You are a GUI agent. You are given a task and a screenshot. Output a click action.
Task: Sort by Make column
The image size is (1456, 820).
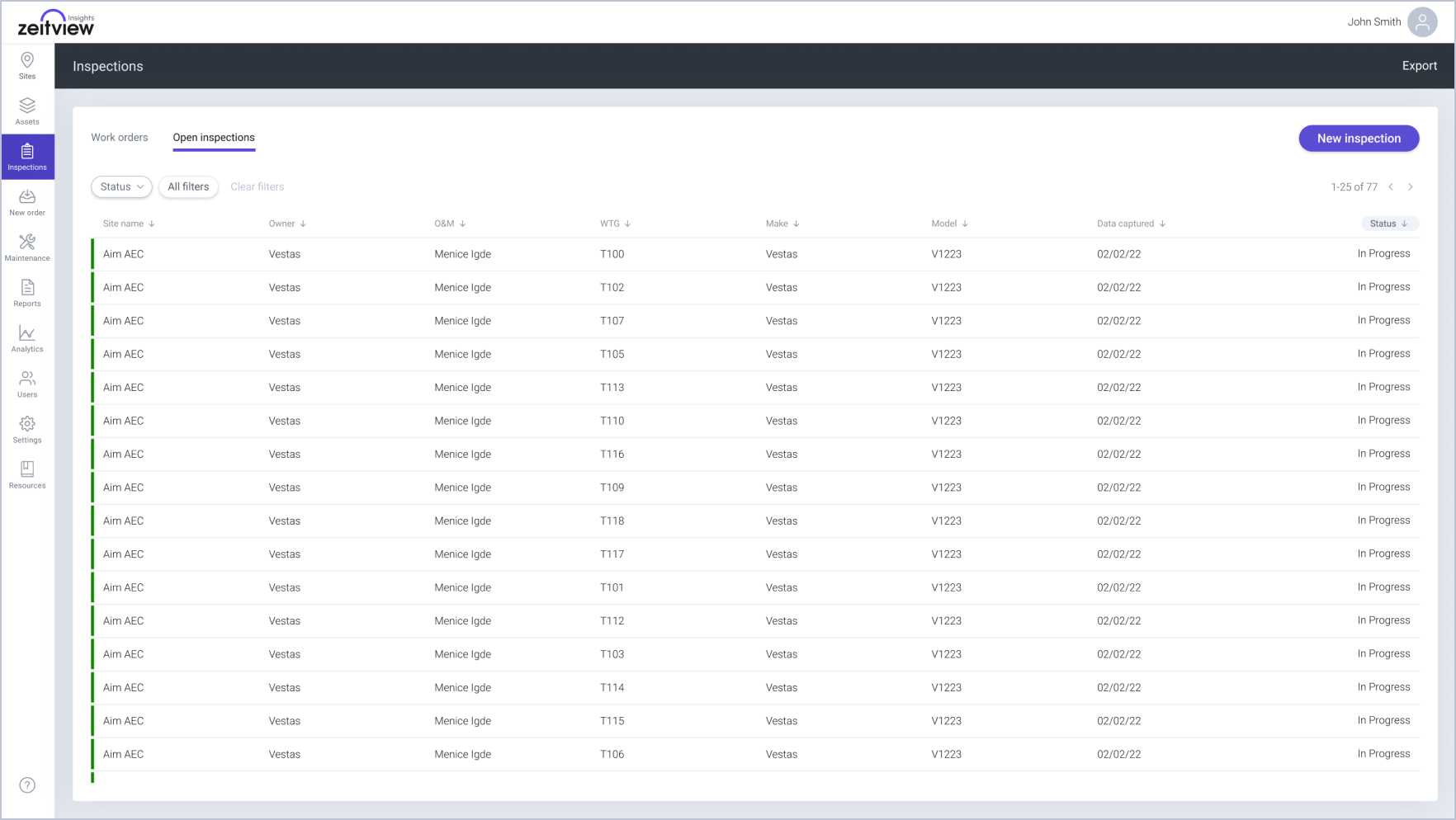pos(782,224)
